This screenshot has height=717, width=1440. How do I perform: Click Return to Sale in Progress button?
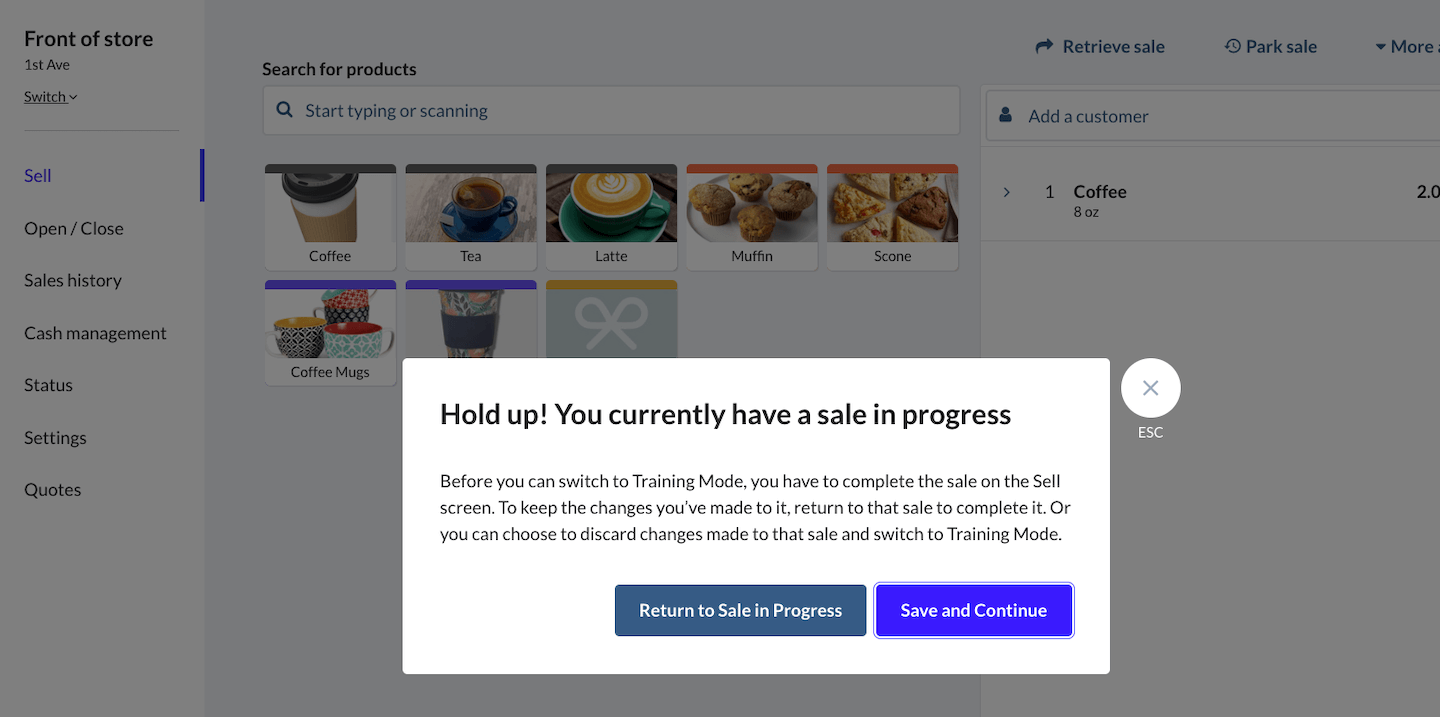[x=740, y=610]
